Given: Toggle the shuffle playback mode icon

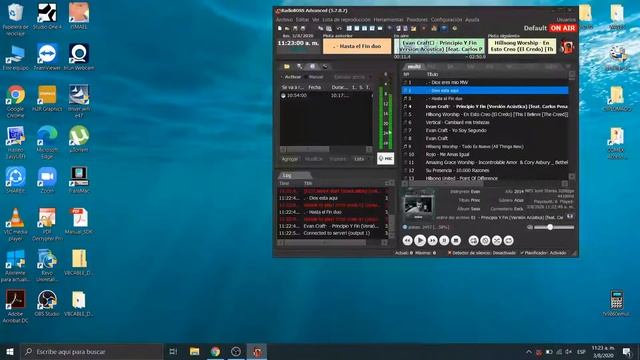Looking at the screenshot, I should coord(497,241).
